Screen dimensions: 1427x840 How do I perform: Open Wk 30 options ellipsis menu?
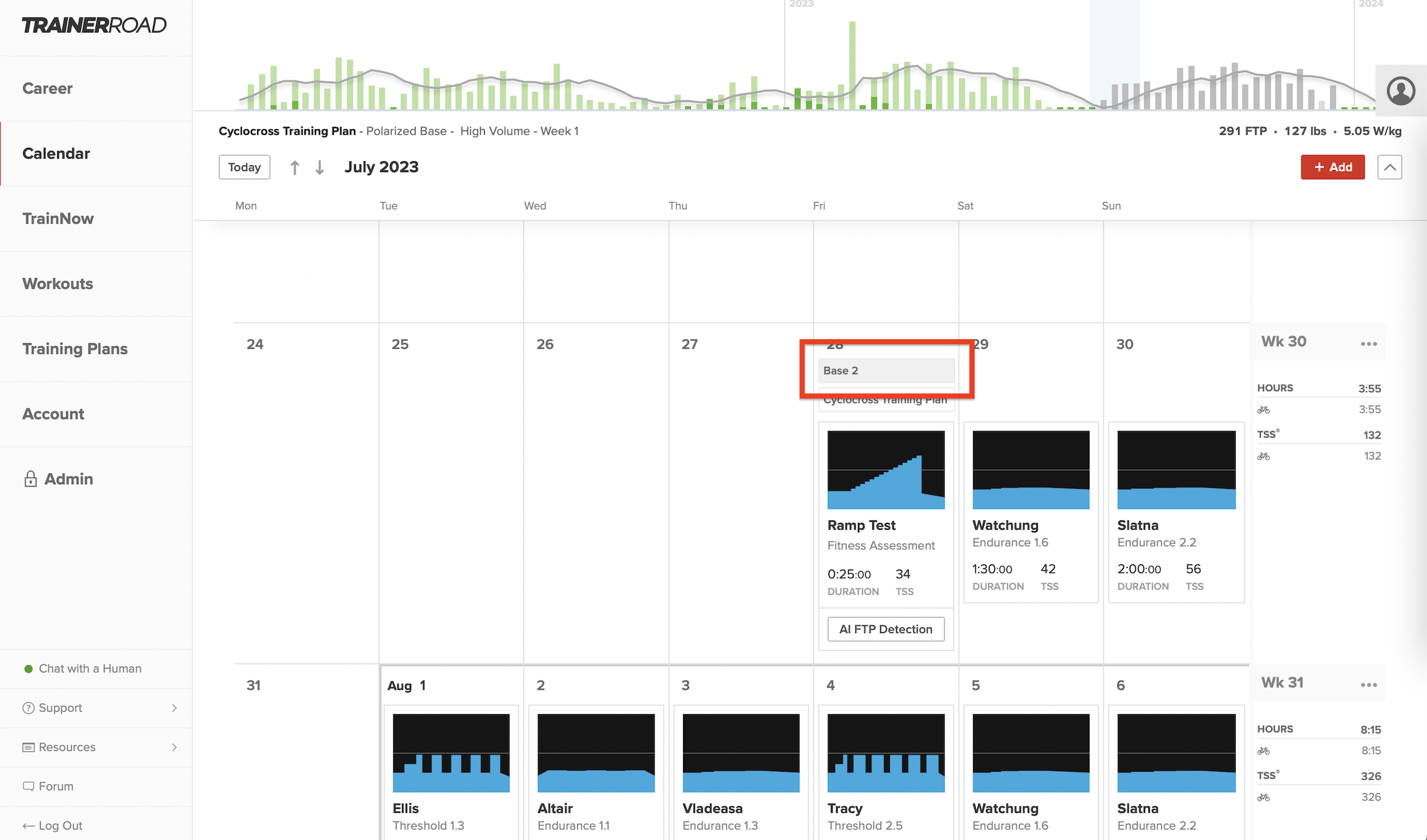tap(1369, 344)
